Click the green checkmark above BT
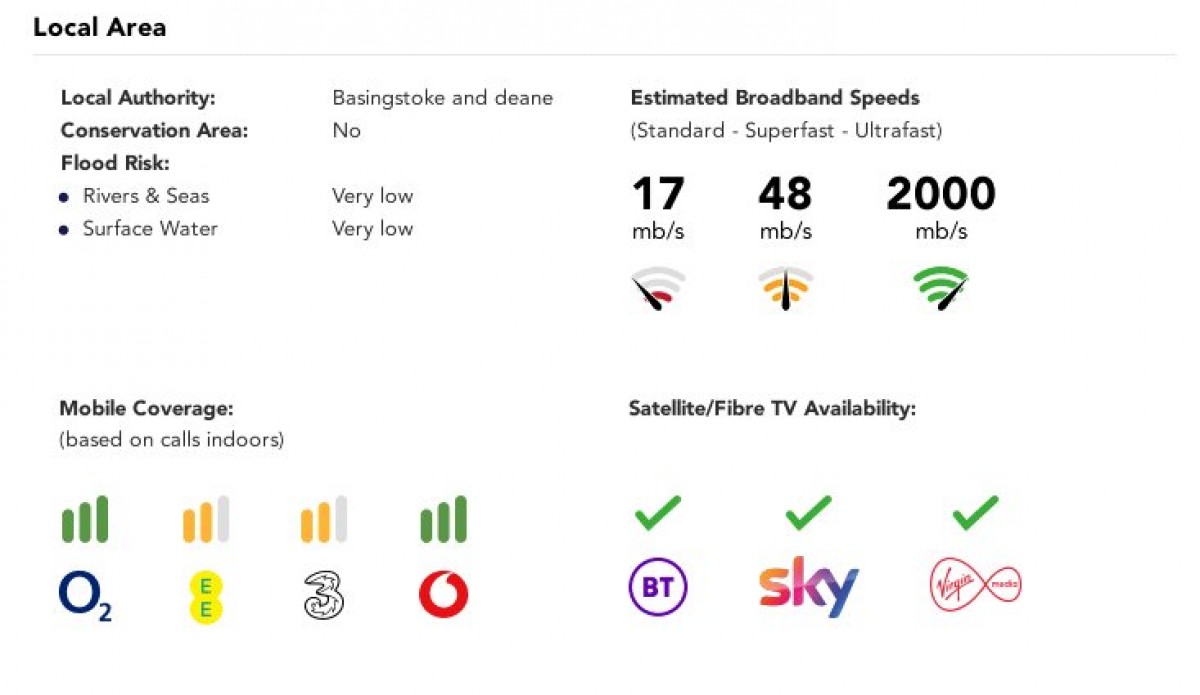This screenshot has height=695, width=1200. point(658,512)
